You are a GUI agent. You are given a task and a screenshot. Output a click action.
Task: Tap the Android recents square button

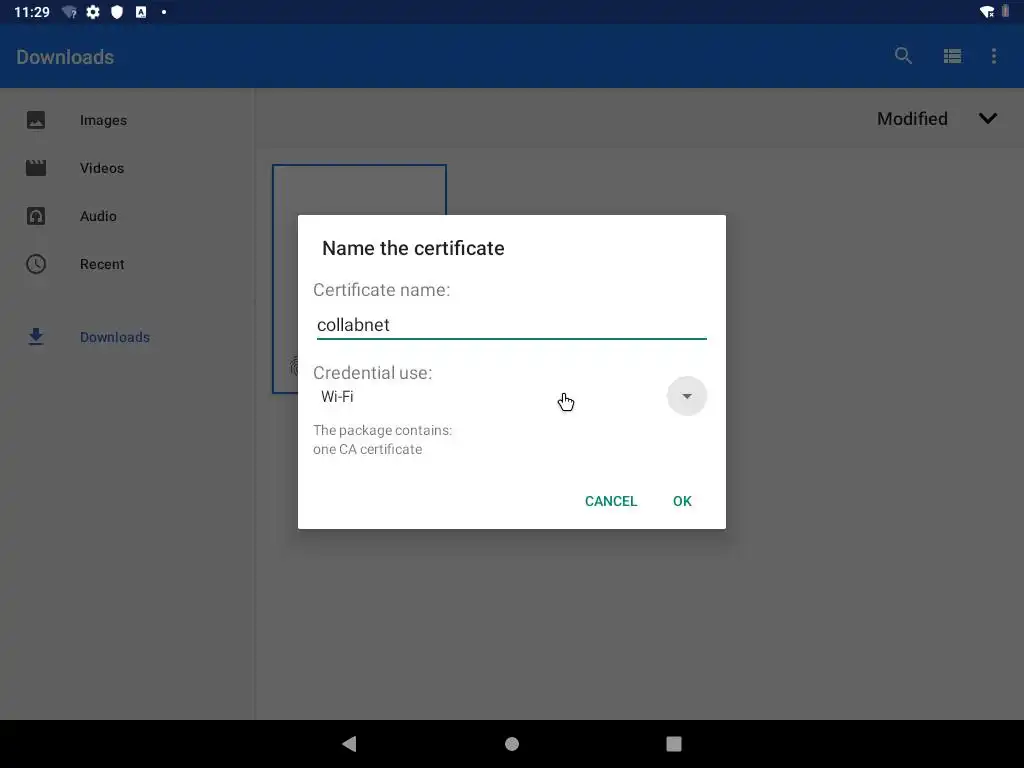point(674,744)
